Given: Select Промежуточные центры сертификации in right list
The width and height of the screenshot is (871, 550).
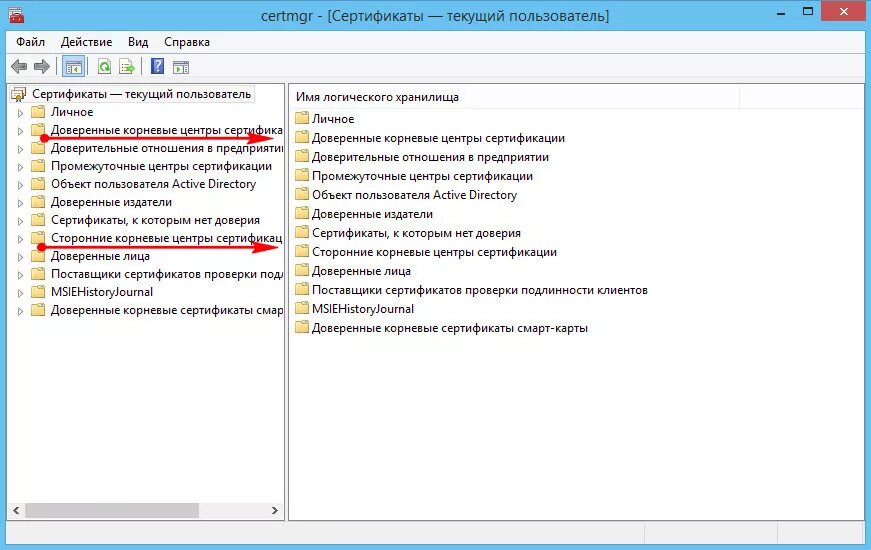Looking at the screenshot, I should point(422,176).
